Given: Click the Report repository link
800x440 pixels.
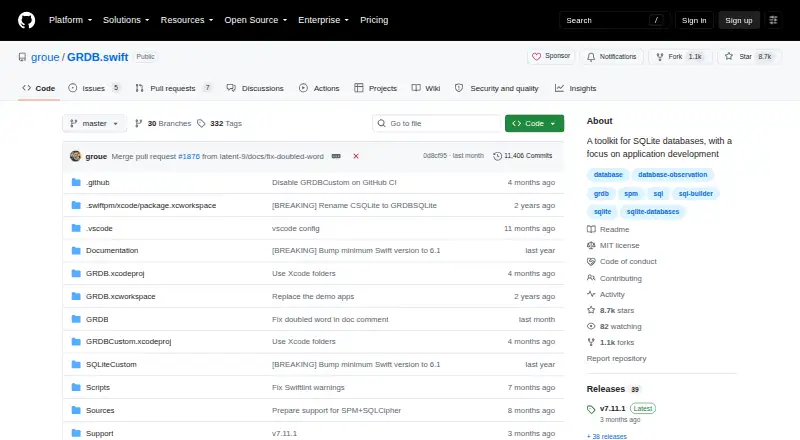Looking at the screenshot, I should [616, 358].
